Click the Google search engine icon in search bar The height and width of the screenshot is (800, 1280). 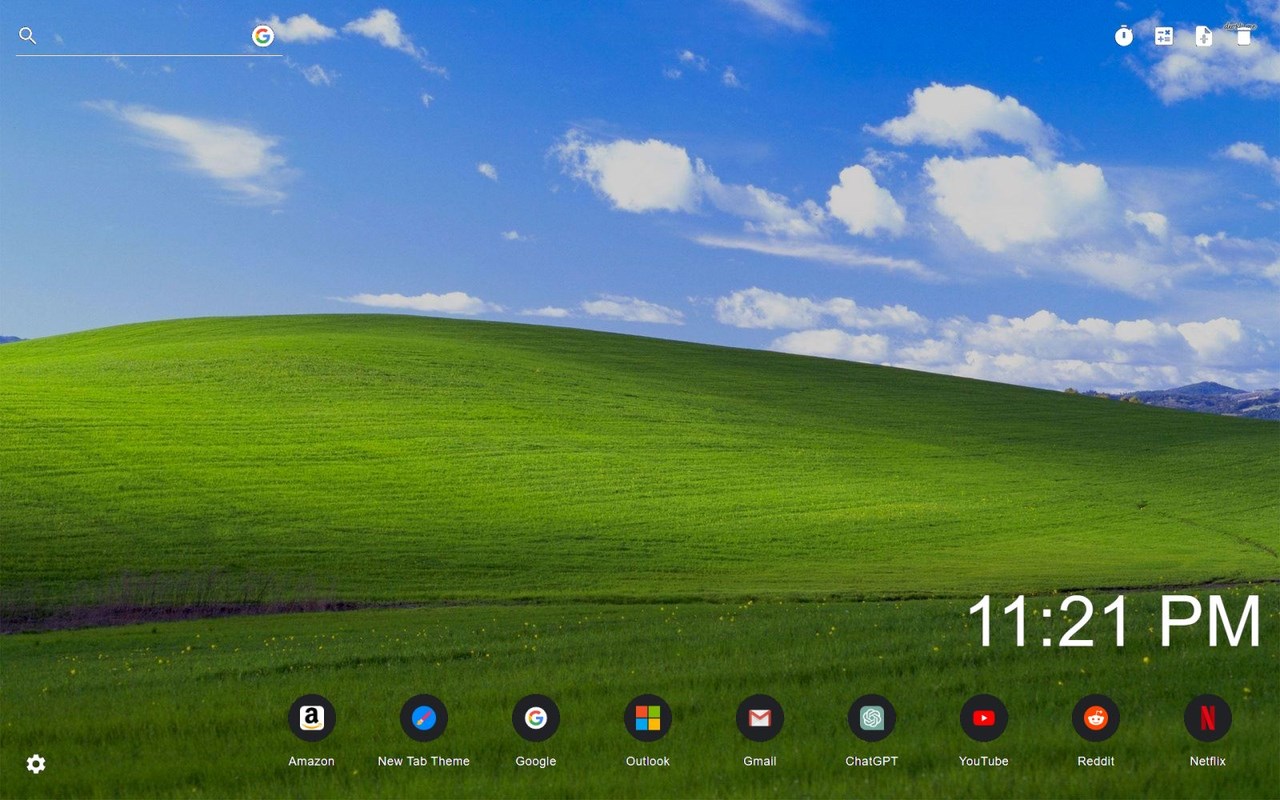263,36
